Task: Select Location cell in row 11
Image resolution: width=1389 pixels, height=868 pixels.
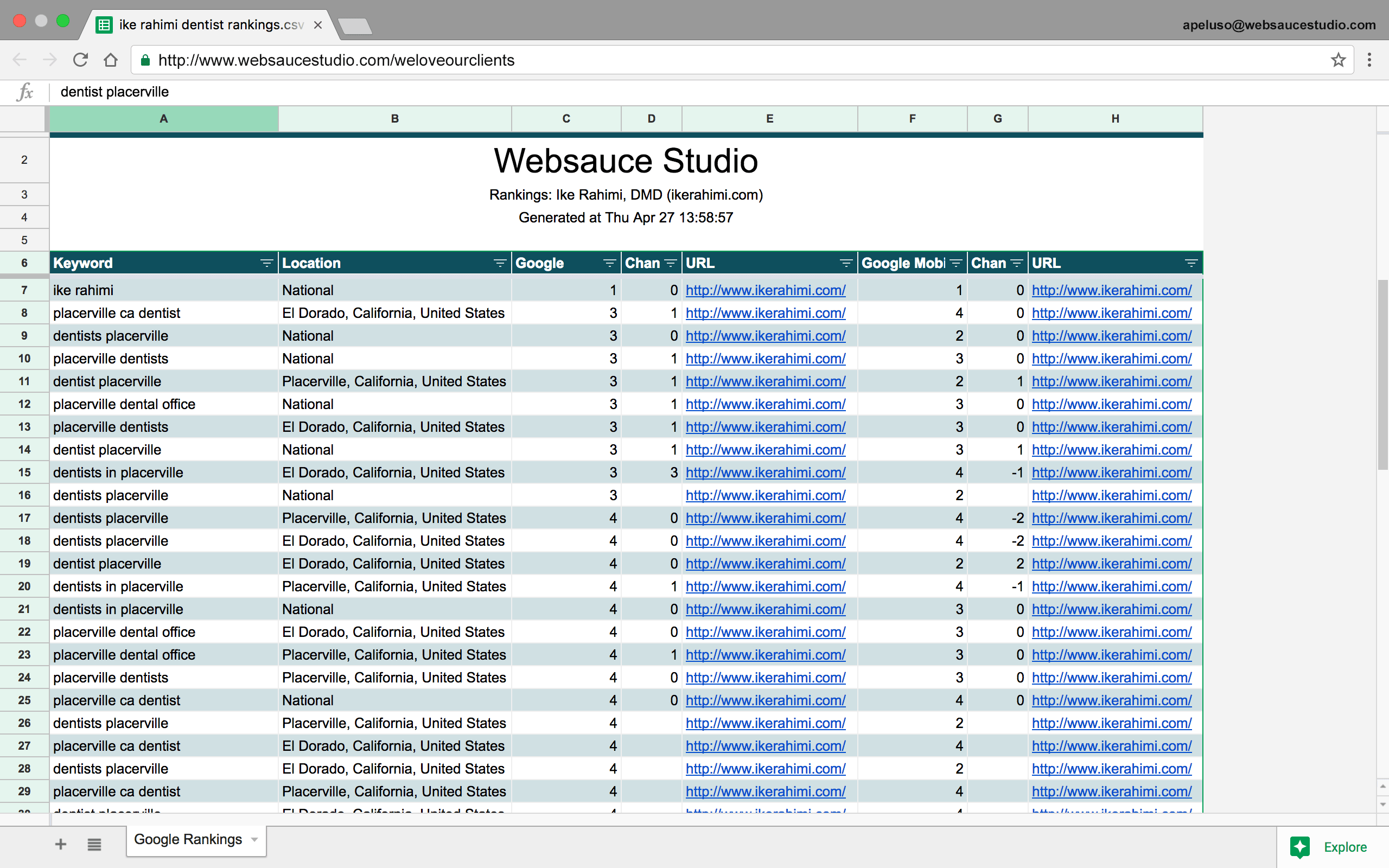Action: [x=395, y=381]
